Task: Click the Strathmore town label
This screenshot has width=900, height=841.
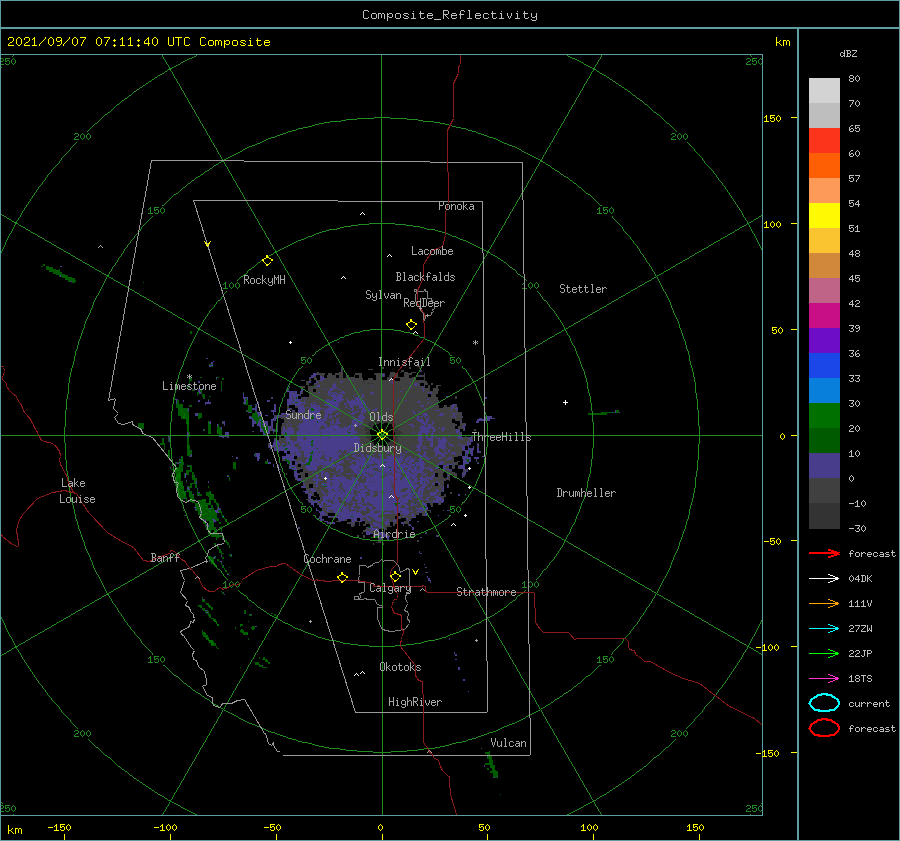Action: (486, 592)
